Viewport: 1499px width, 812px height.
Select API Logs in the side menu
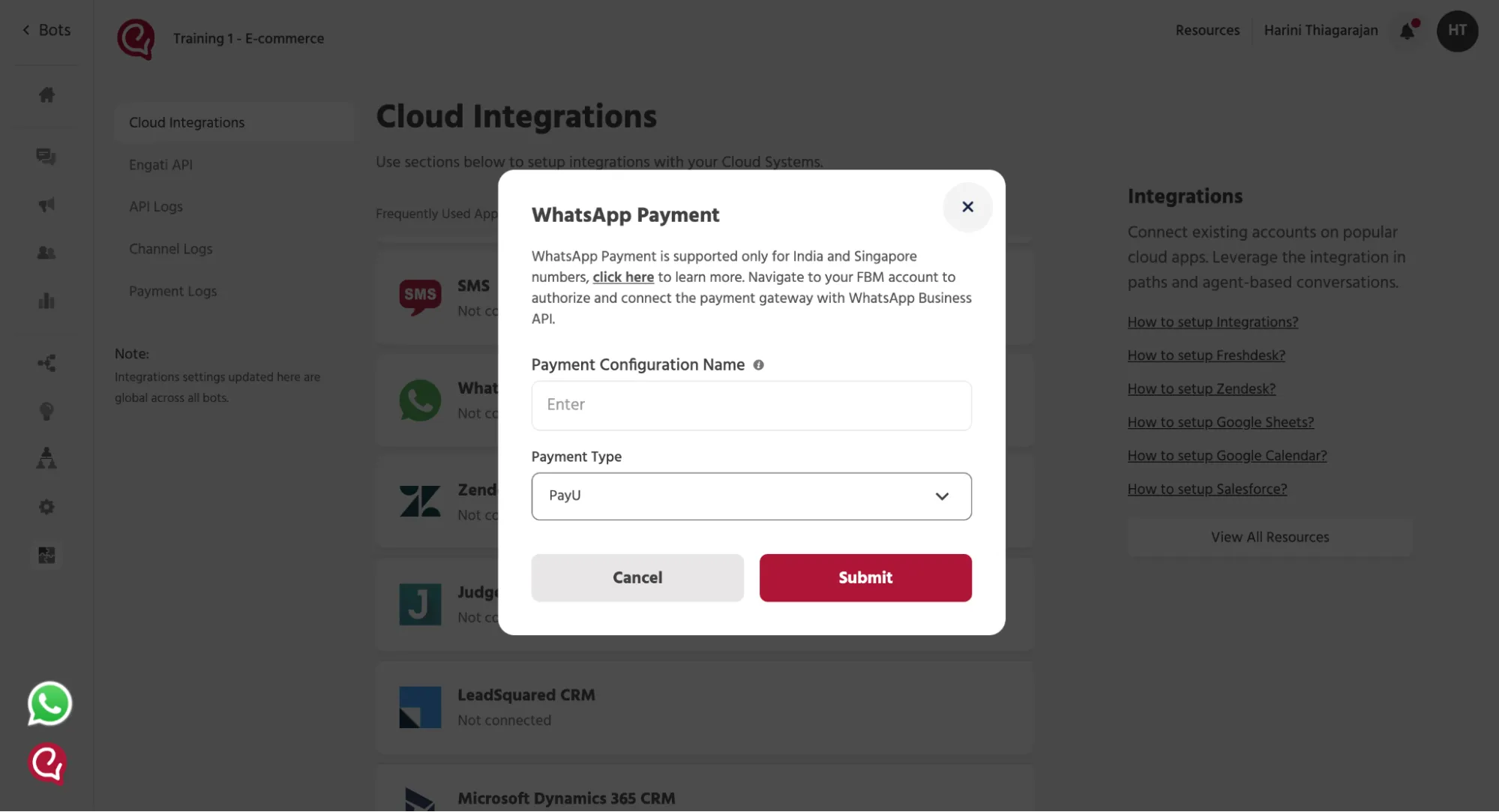[x=156, y=206]
